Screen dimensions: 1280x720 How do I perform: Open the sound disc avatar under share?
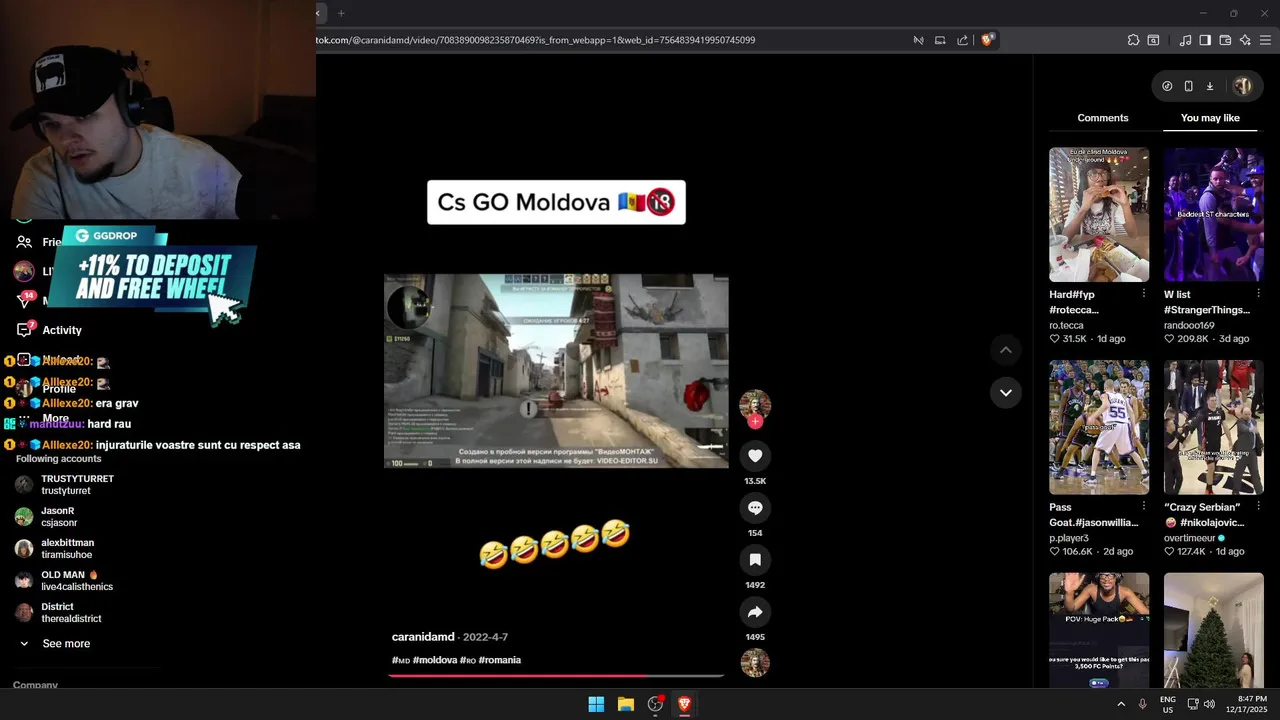(x=755, y=663)
